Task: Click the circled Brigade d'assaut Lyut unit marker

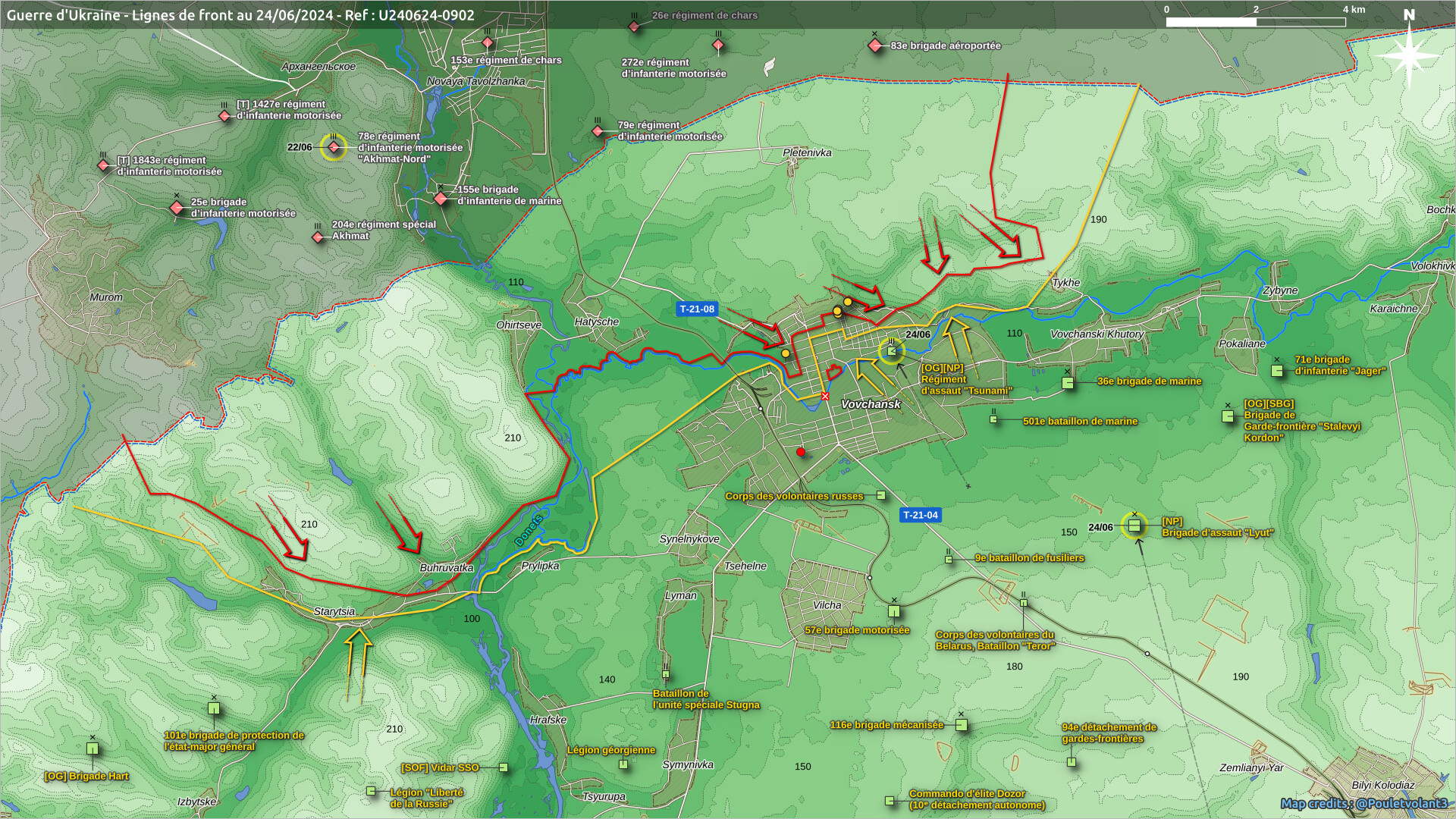Action: [x=1134, y=526]
